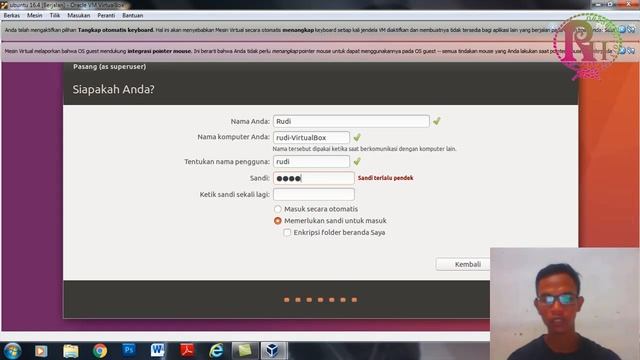The height and width of the screenshot is (360, 640).
Task: Select Memerlukan sandi untuk masuk option
Action: (278, 221)
